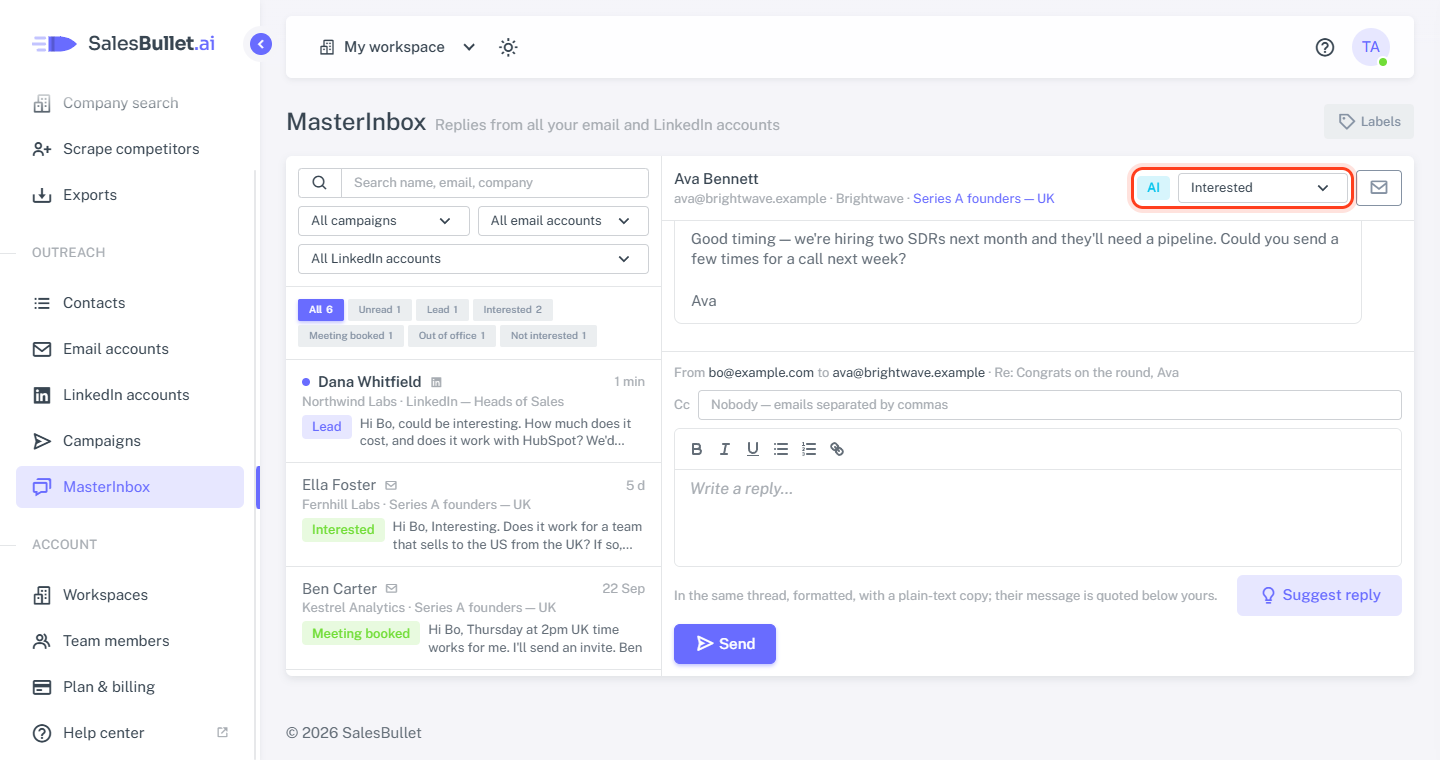Viewport: 1440px width, 760px height.
Task: Toggle the light/dark theme sun icon
Action: 508,47
